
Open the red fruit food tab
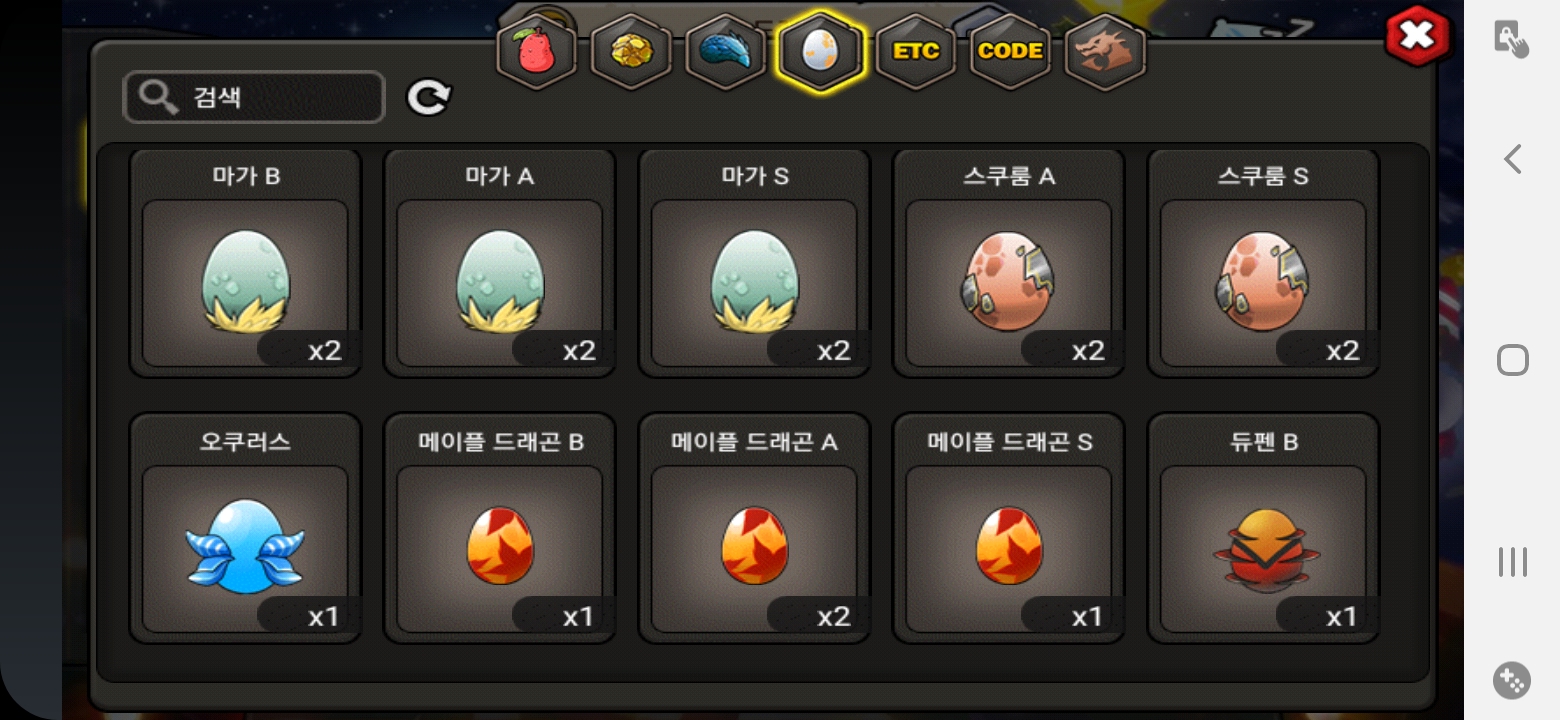(537, 52)
